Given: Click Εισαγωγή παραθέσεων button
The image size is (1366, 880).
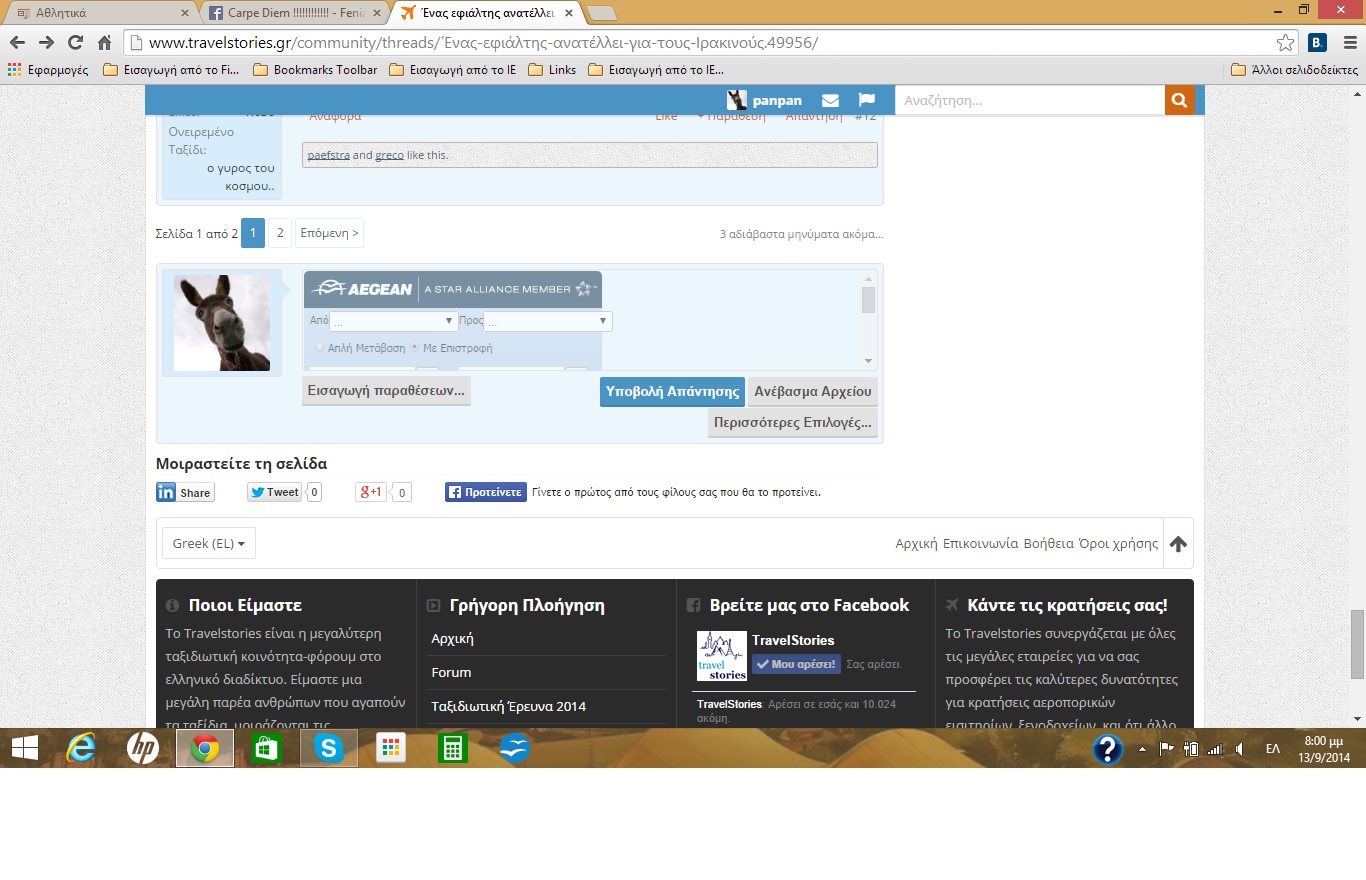Looking at the screenshot, I should coord(386,391).
